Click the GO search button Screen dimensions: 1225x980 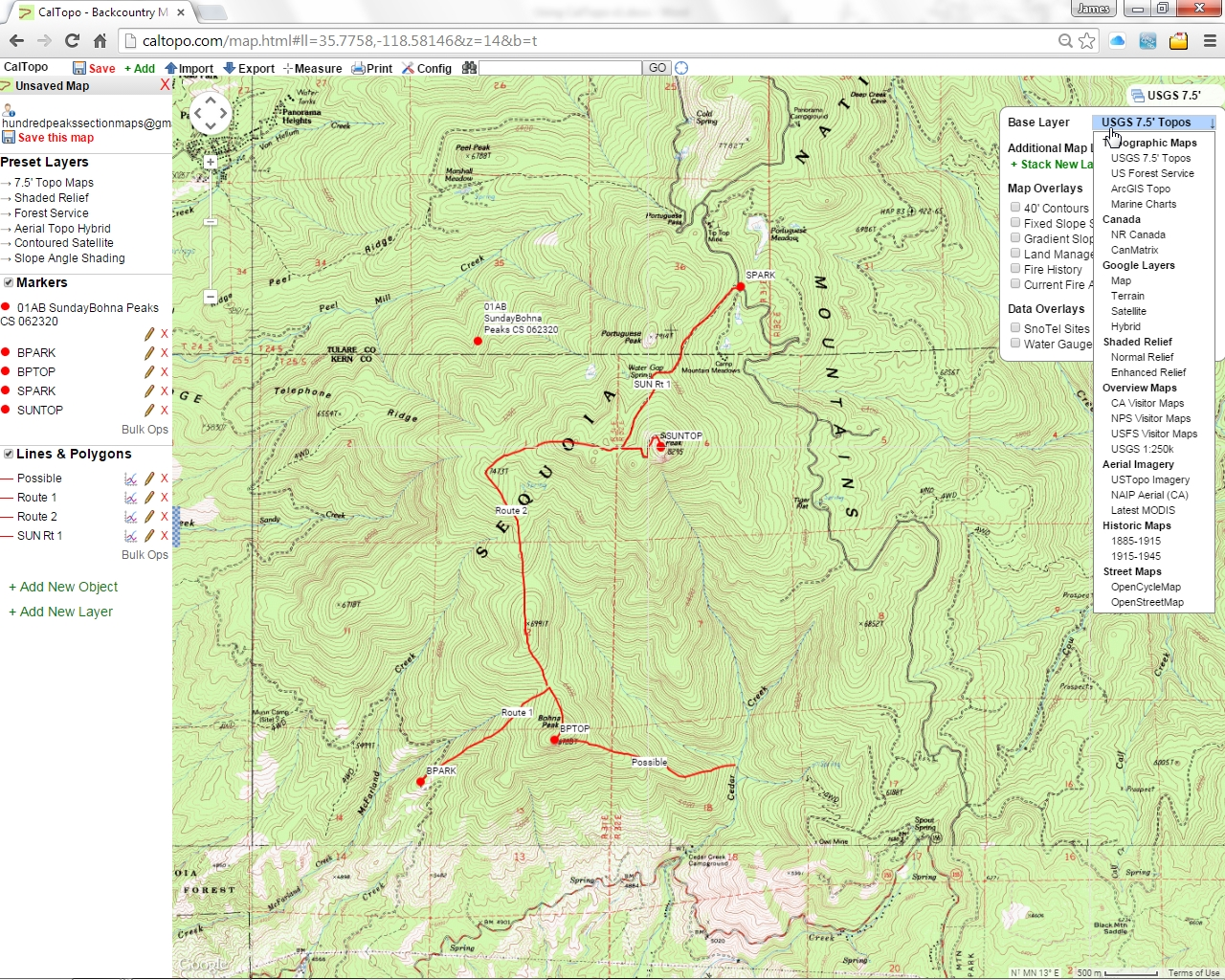(x=657, y=68)
